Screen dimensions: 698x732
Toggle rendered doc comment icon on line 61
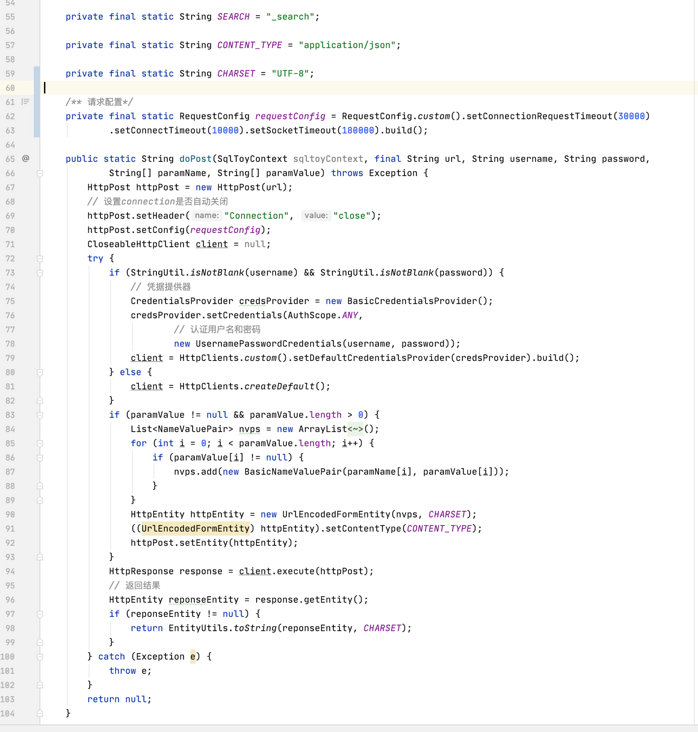(25, 101)
